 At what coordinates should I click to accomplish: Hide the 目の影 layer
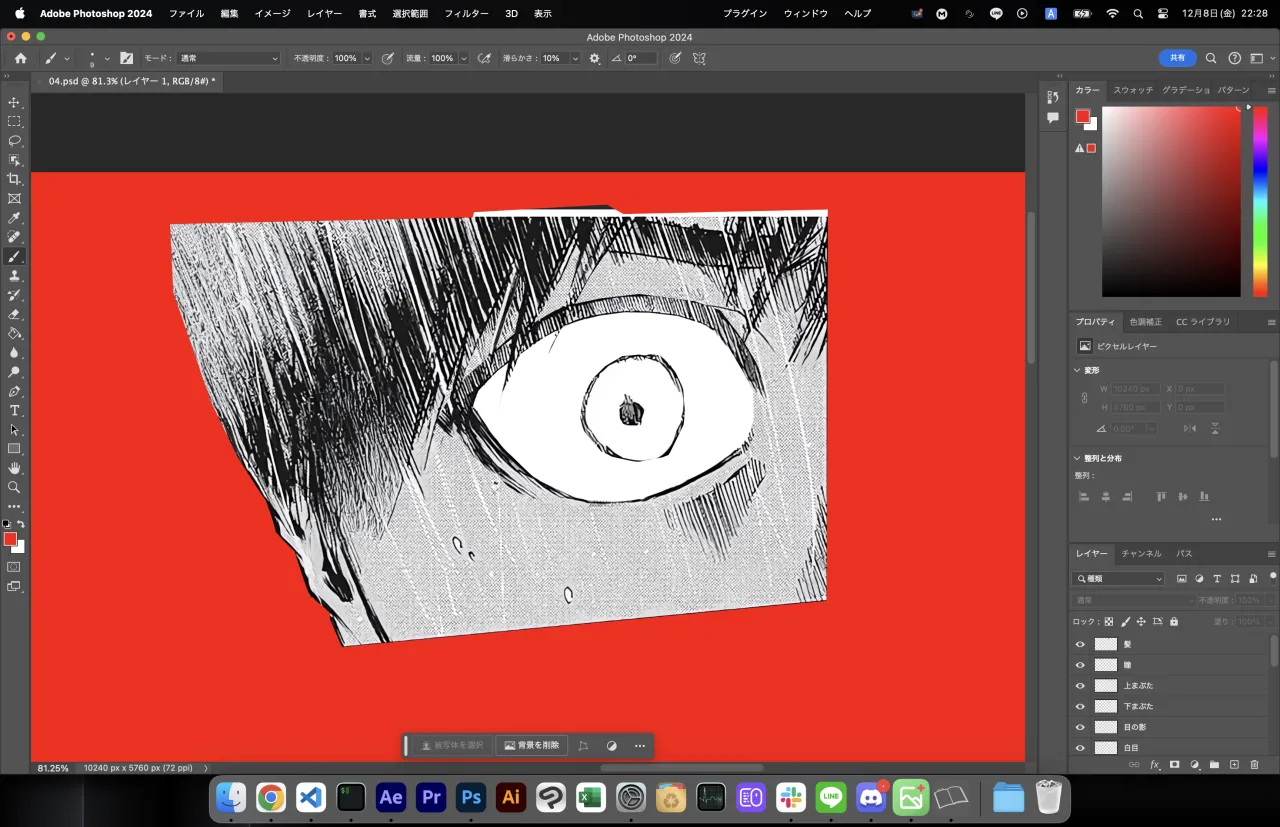[1080, 727]
